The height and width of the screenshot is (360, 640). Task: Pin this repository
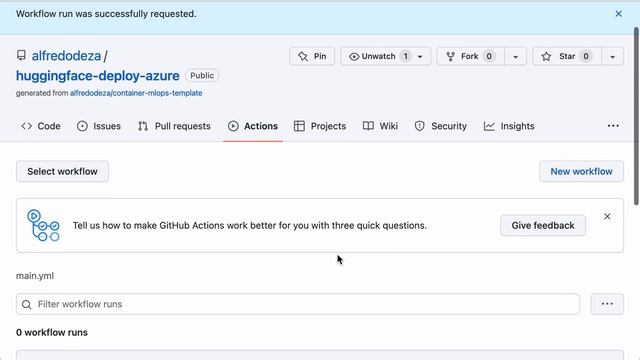click(312, 56)
